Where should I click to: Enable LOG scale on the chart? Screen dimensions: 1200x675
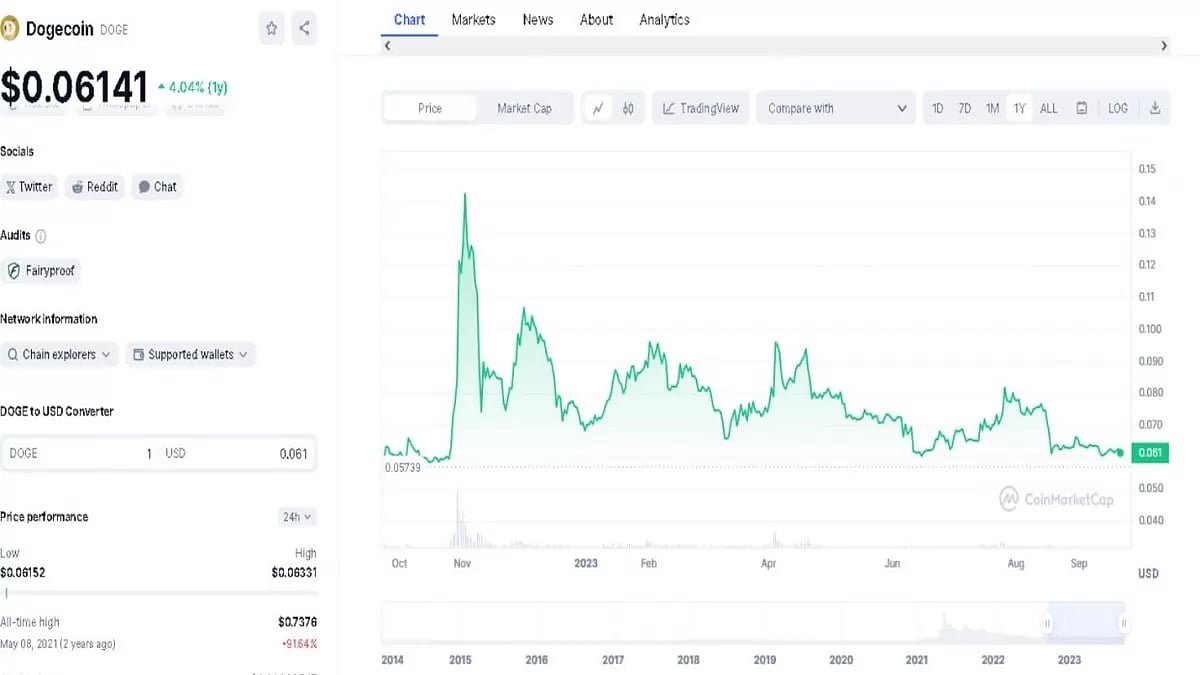click(x=1117, y=108)
